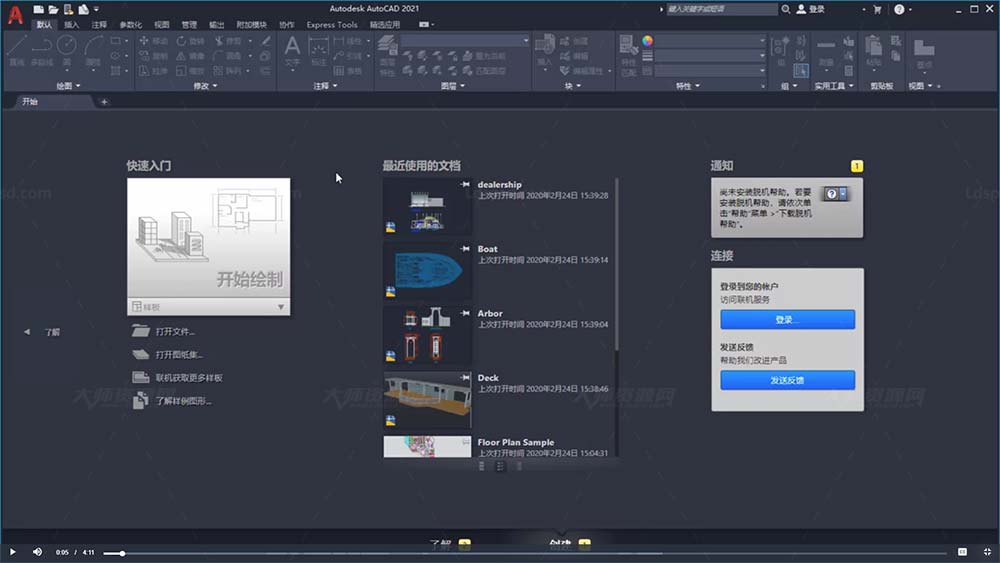
Task: Click the Learn left arrow navigation
Action: (27, 332)
